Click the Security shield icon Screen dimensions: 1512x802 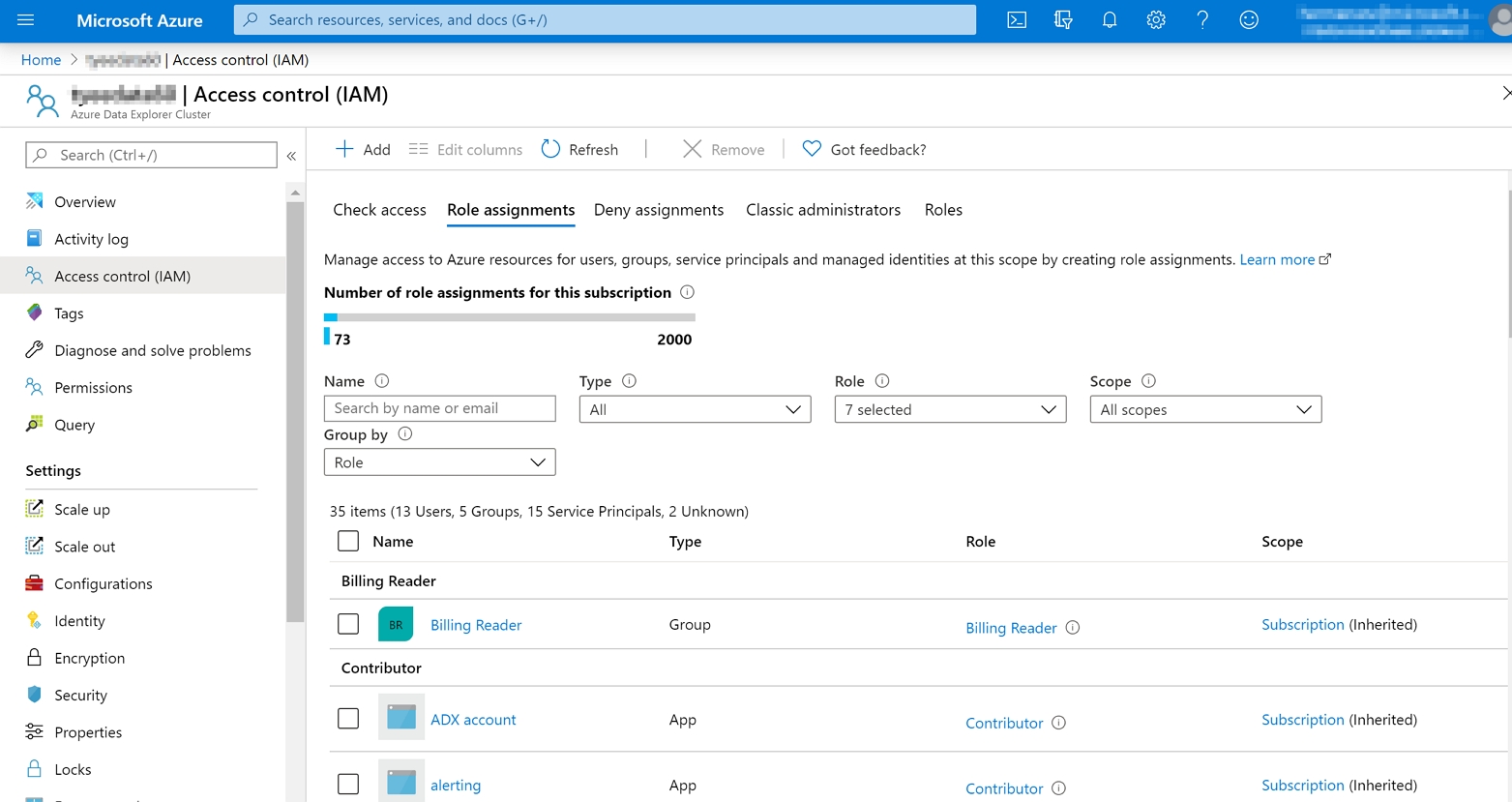pyautogui.click(x=35, y=695)
